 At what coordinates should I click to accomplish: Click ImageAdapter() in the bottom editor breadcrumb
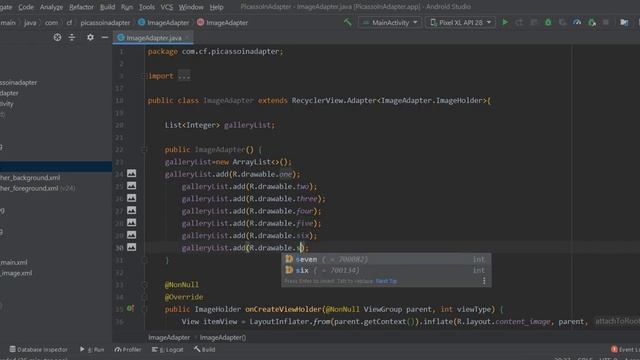[x=223, y=337]
